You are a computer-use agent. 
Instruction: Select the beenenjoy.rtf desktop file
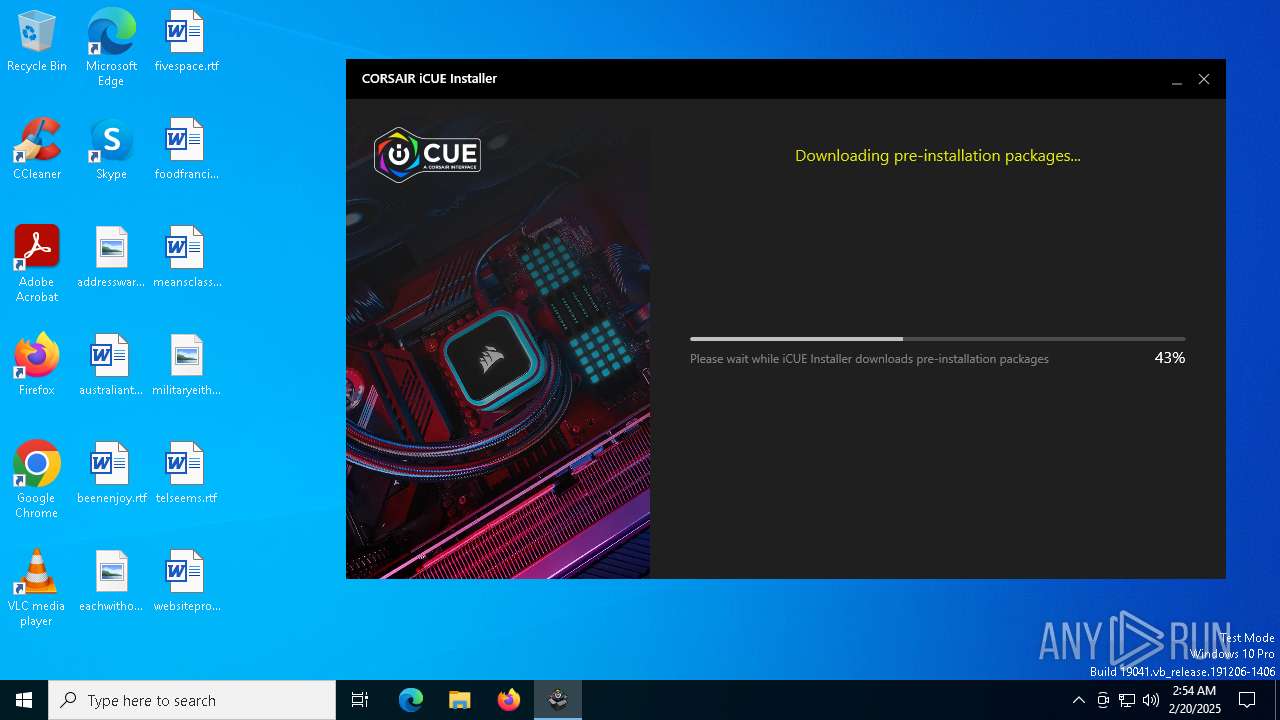point(111,474)
